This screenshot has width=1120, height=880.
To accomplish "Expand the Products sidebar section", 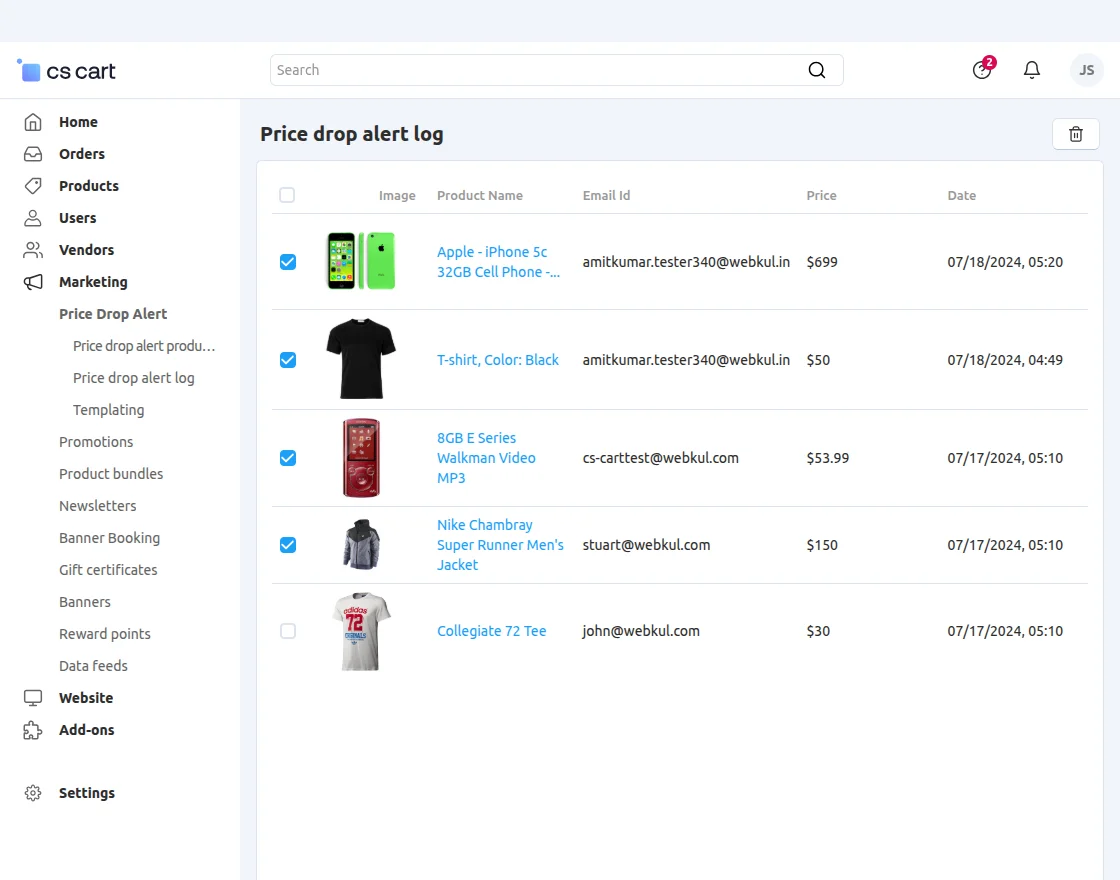I will [88, 186].
